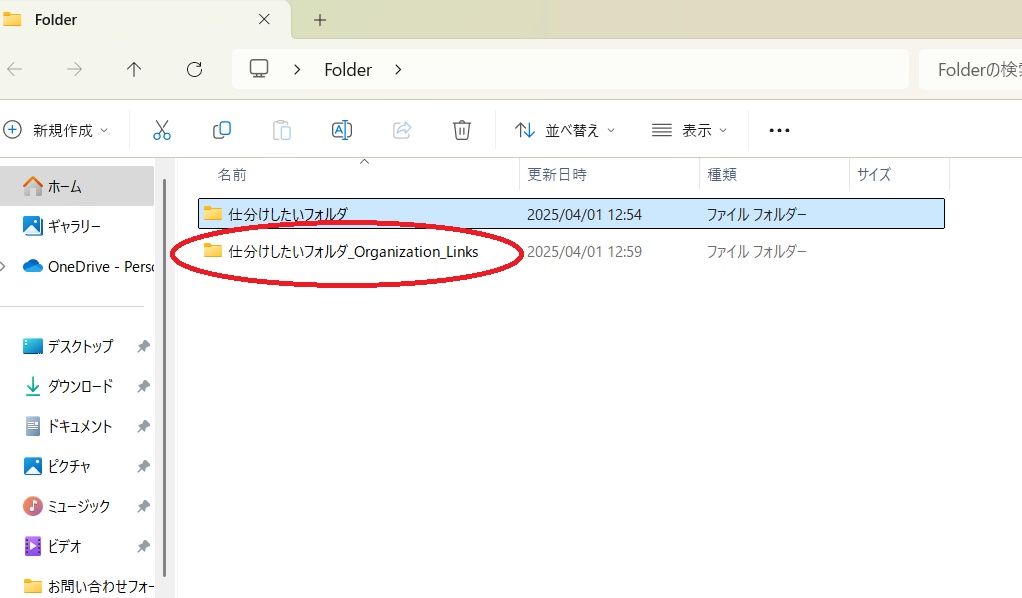
Task: Navigate up one folder level
Action: click(x=134, y=69)
